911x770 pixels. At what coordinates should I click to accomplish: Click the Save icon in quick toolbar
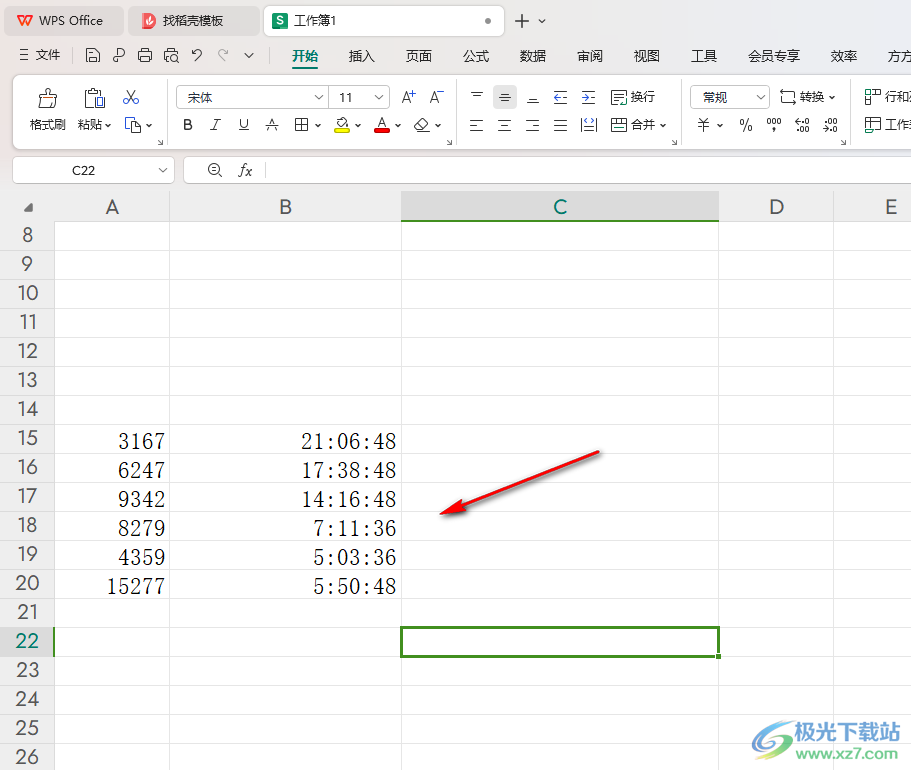coord(92,55)
